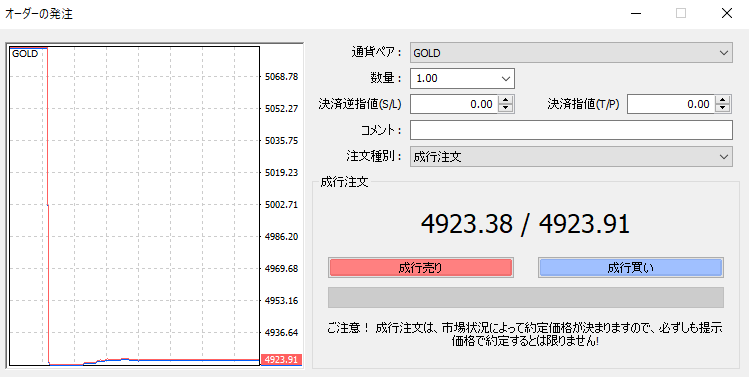Click the 5068.78 price axis label

[x=281, y=76]
